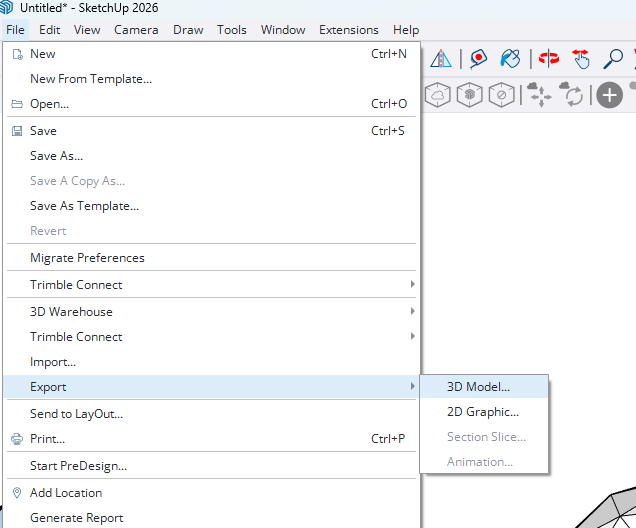This screenshot has height=528, width=636.
Task: Choose New From Template...
Action: click(x=211, y=79)
